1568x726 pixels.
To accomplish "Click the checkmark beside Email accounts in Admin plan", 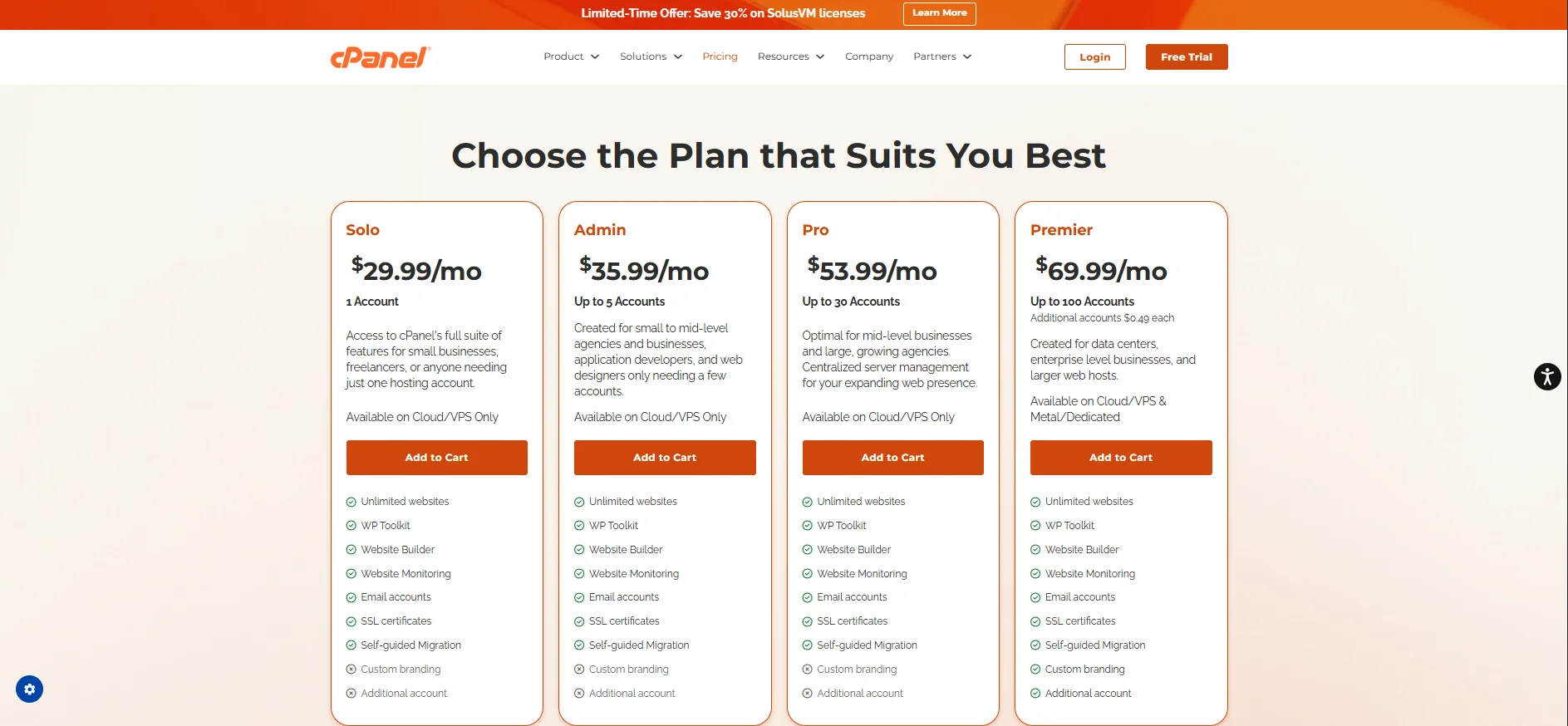I will [x=578, y=597].
